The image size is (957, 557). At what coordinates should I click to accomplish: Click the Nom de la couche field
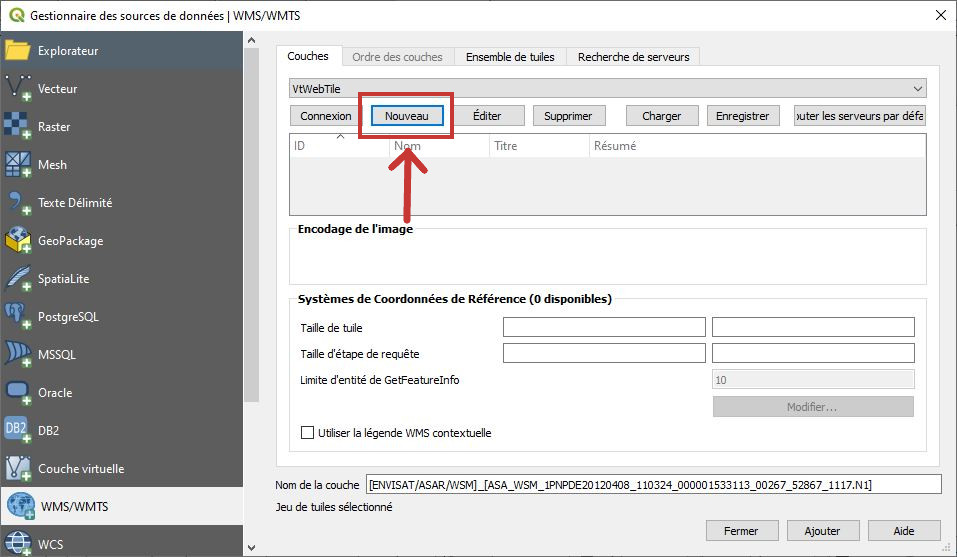pos(654,485)
